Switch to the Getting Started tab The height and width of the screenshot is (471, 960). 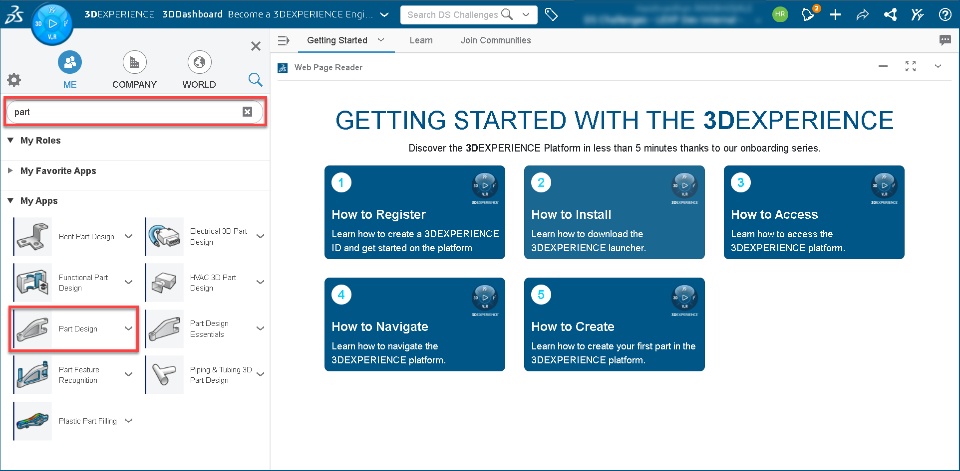click(337, 40)
